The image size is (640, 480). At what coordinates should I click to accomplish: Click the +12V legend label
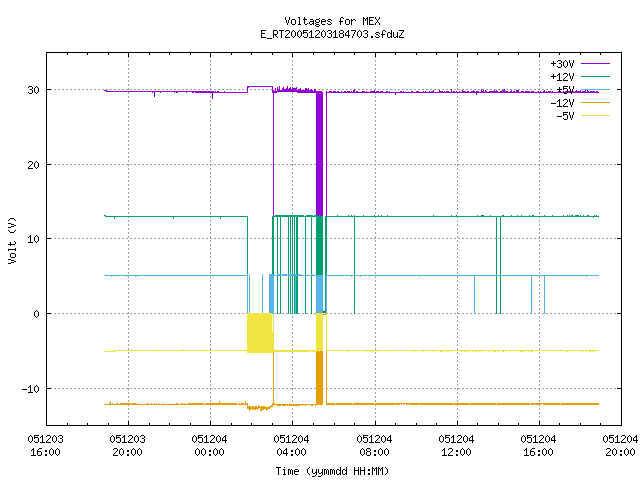pyautogui.click(x=562, y=77)
